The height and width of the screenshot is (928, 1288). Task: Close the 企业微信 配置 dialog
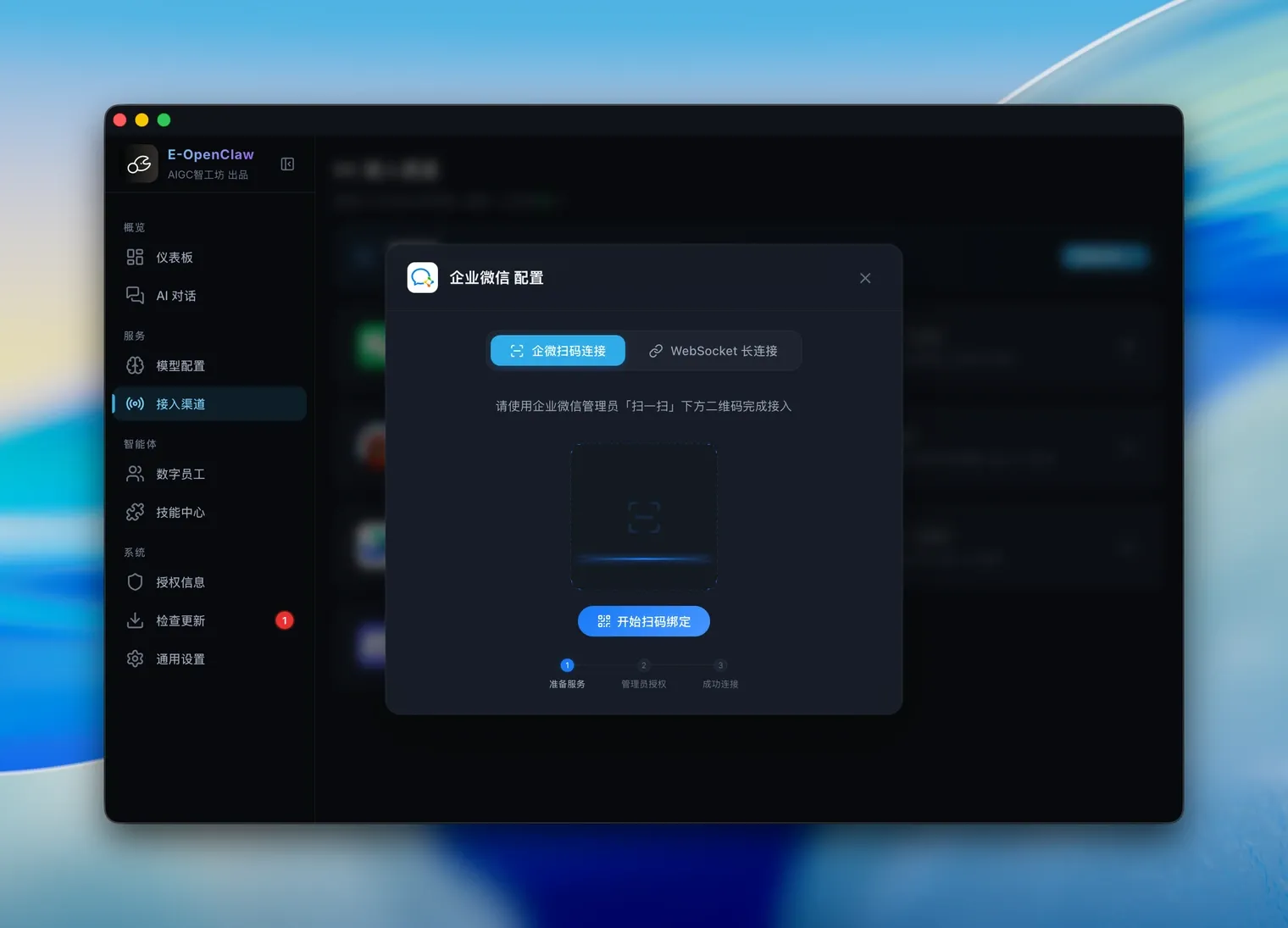(x=865, y=278)
